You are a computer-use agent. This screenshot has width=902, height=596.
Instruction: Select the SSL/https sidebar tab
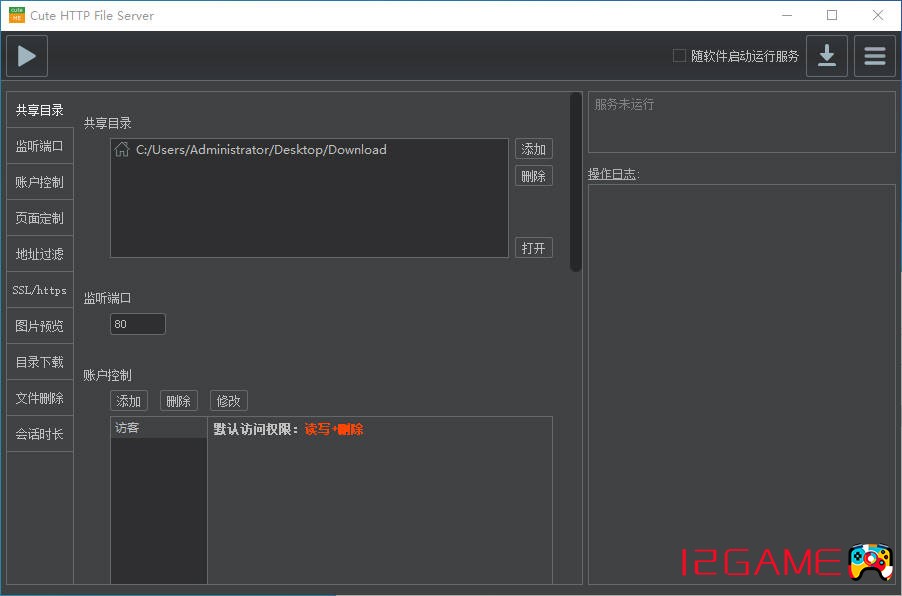pyautogui.click(x=40, y=290)
